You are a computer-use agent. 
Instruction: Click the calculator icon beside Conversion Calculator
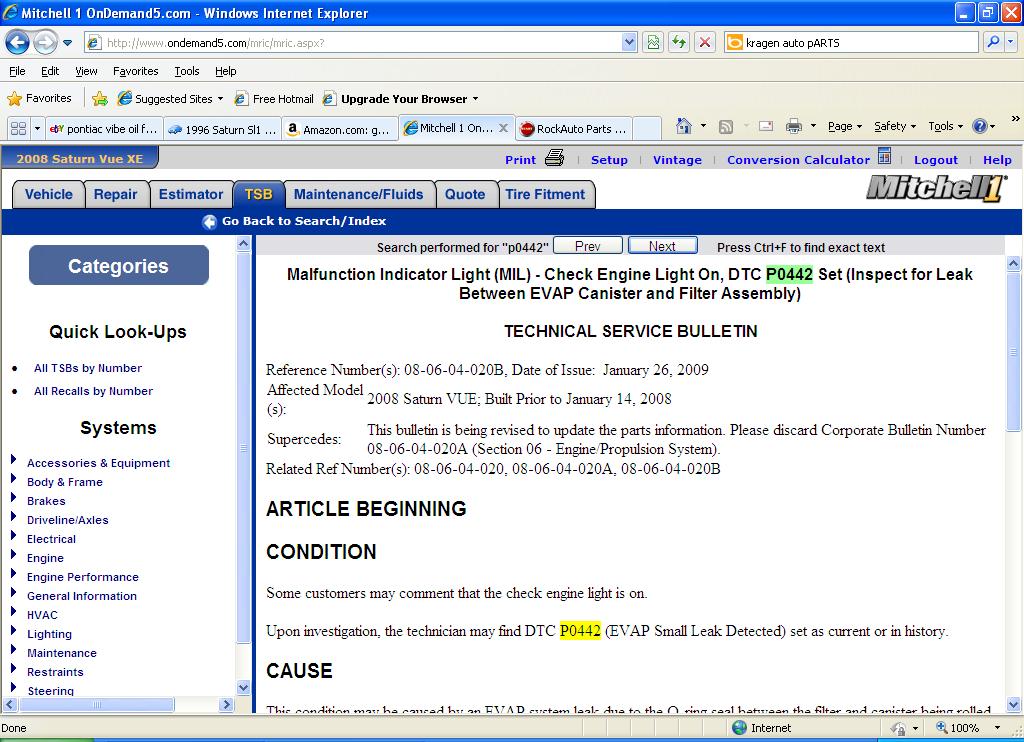(884, 156)
